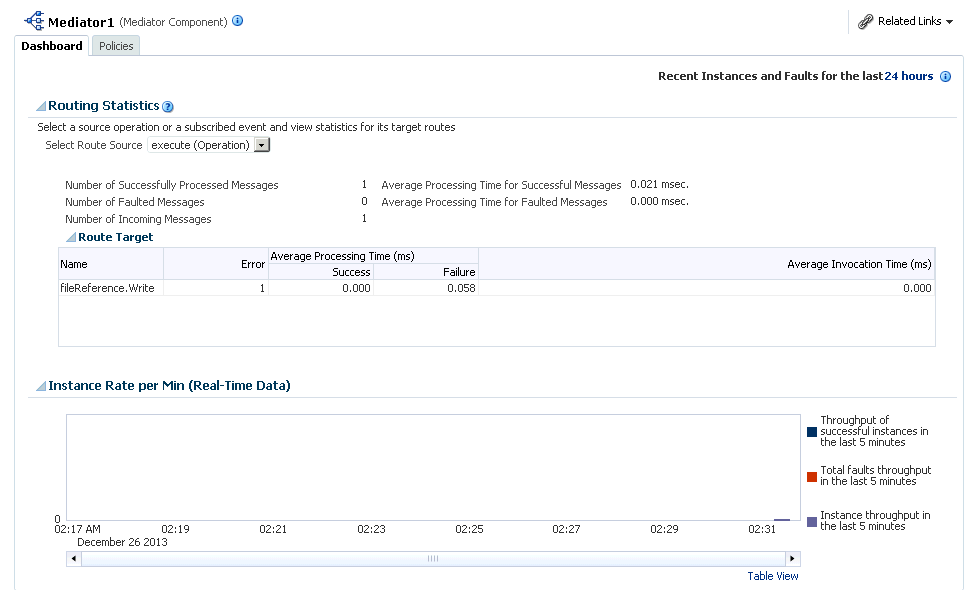Click total faults throughput legend swatch
965x590 pixels.
(x=811, y=476)
